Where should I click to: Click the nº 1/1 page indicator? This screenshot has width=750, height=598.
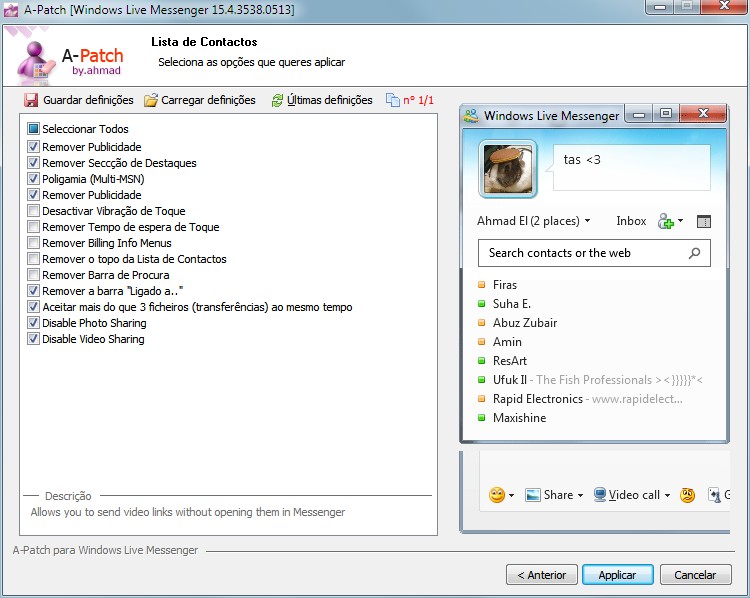[x=419, y=100]
